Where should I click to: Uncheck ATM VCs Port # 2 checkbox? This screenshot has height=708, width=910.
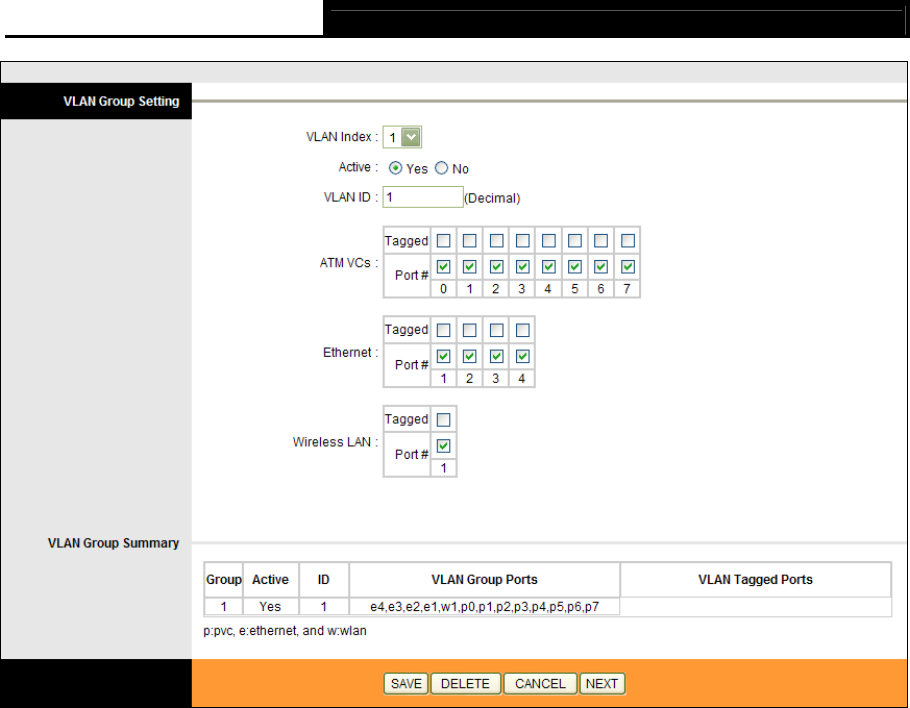pos(496,267)
